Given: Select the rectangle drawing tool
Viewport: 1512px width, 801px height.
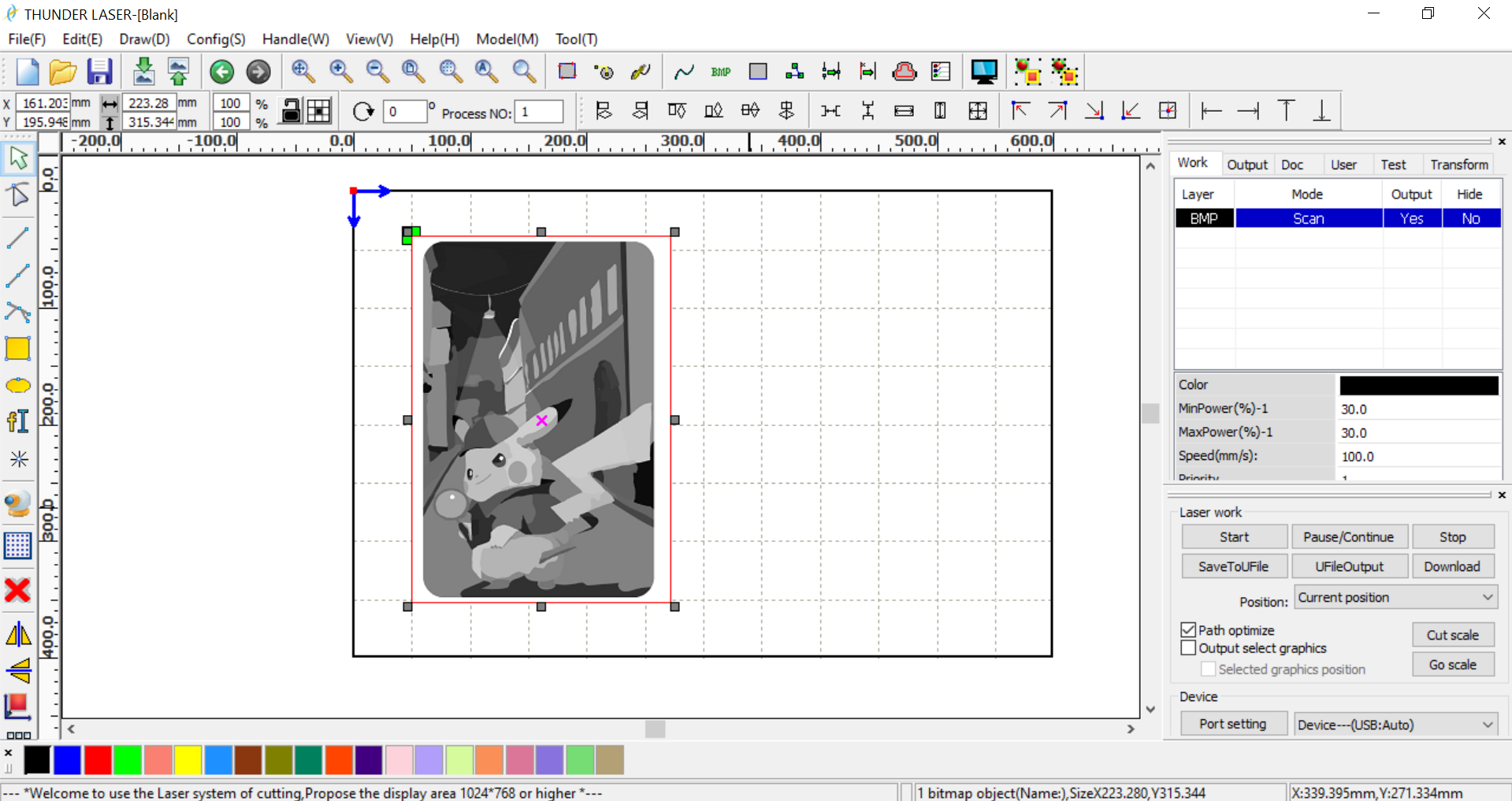Looking at the screenshot, I should coord(17,348).
